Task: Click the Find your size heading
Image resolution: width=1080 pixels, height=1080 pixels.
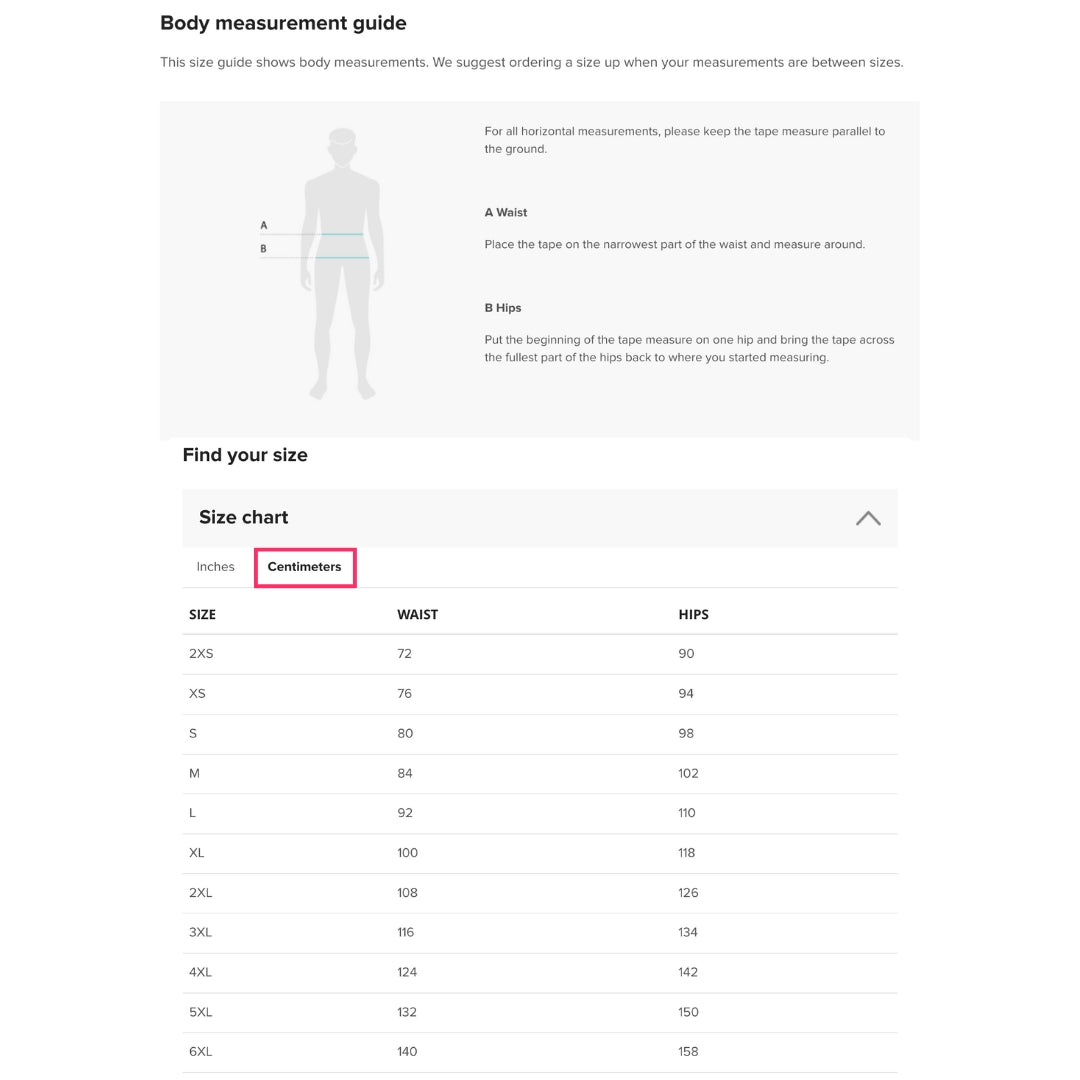Action: point(245,455)
